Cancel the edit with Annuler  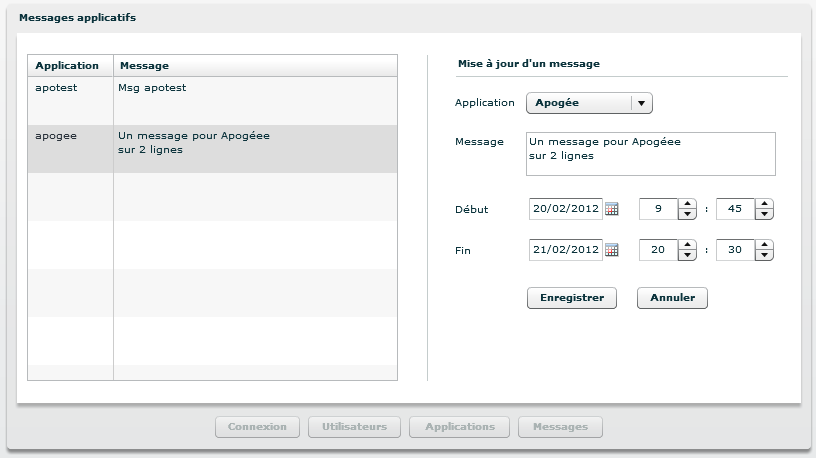pyautogui.click(x=672, y=298)
